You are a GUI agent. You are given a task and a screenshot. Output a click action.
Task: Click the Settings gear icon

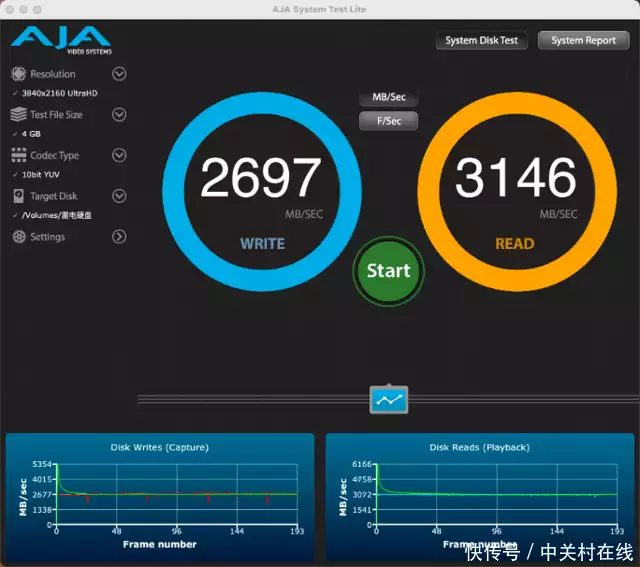19,237
